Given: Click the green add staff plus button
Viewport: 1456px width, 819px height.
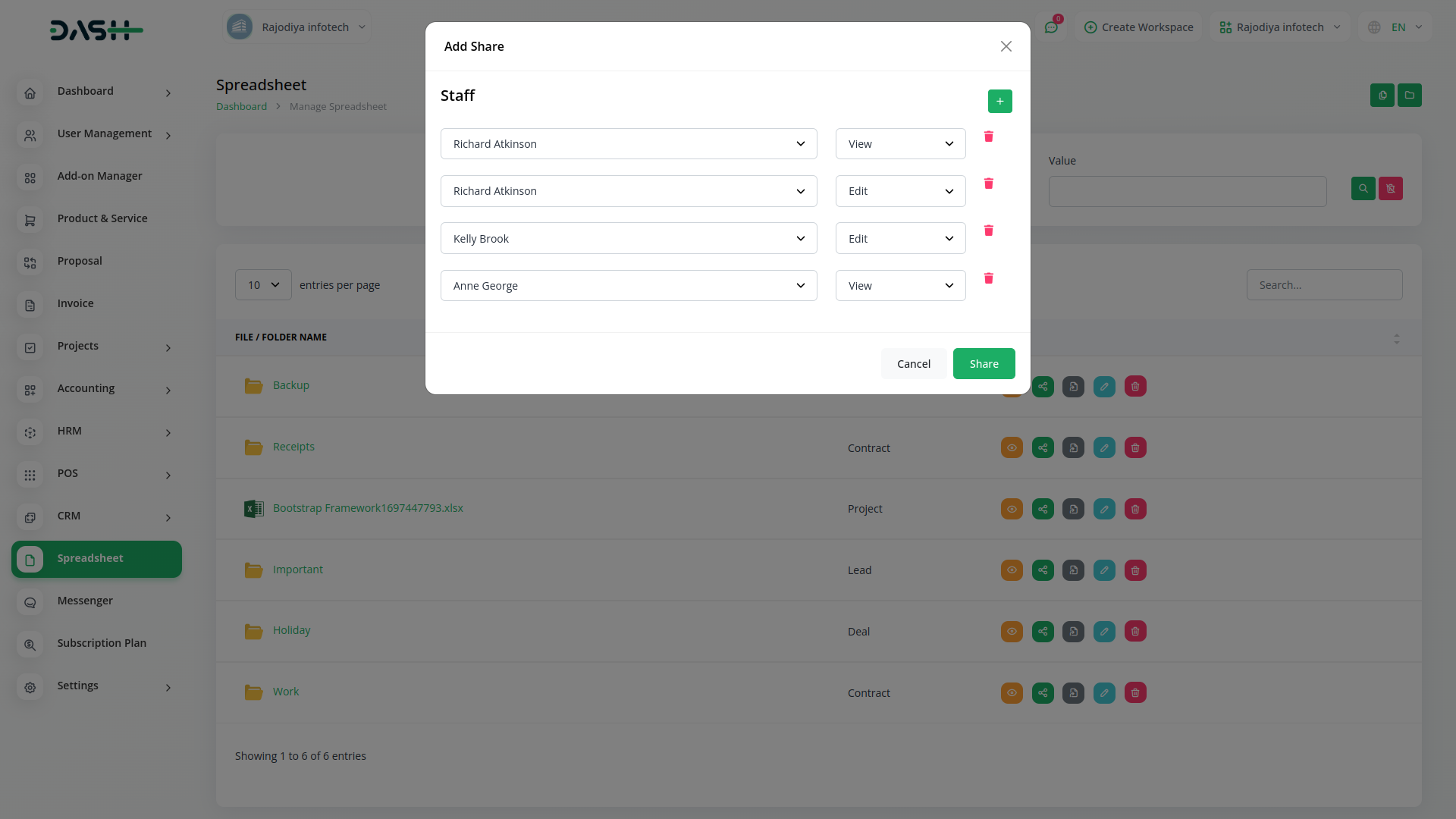Looking at the screenshot, I should (x=999, y=101).
